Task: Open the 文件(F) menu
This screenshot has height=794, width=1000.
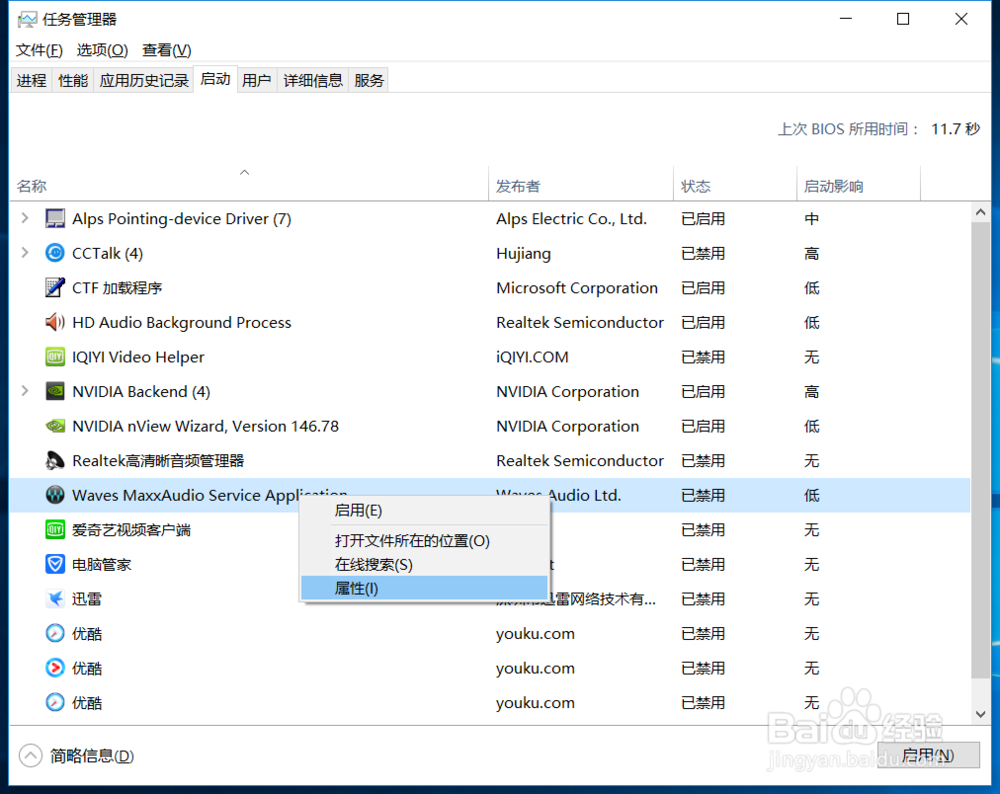Action: [x=39, y=50]
